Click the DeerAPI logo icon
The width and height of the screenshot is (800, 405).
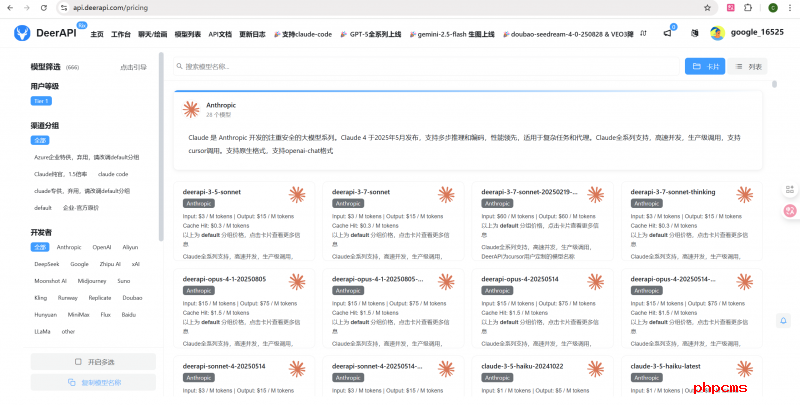tap(22, 33)
